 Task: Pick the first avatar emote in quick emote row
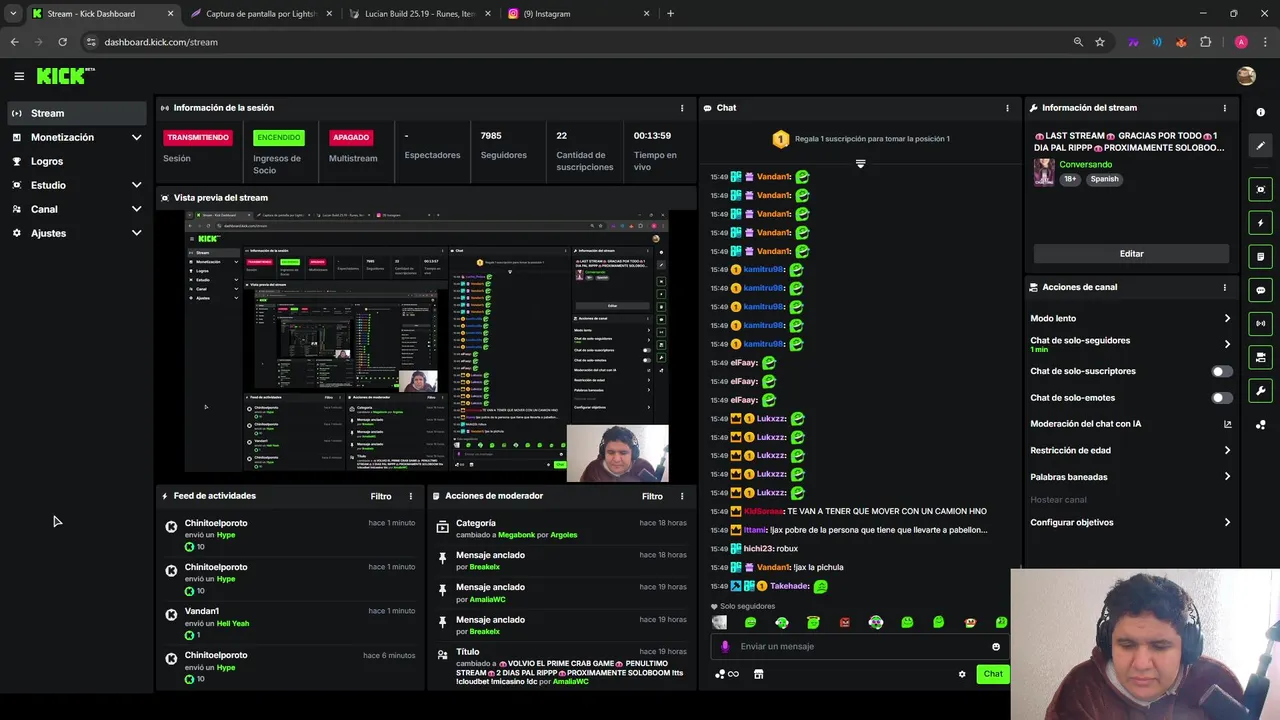click(719, 622)
